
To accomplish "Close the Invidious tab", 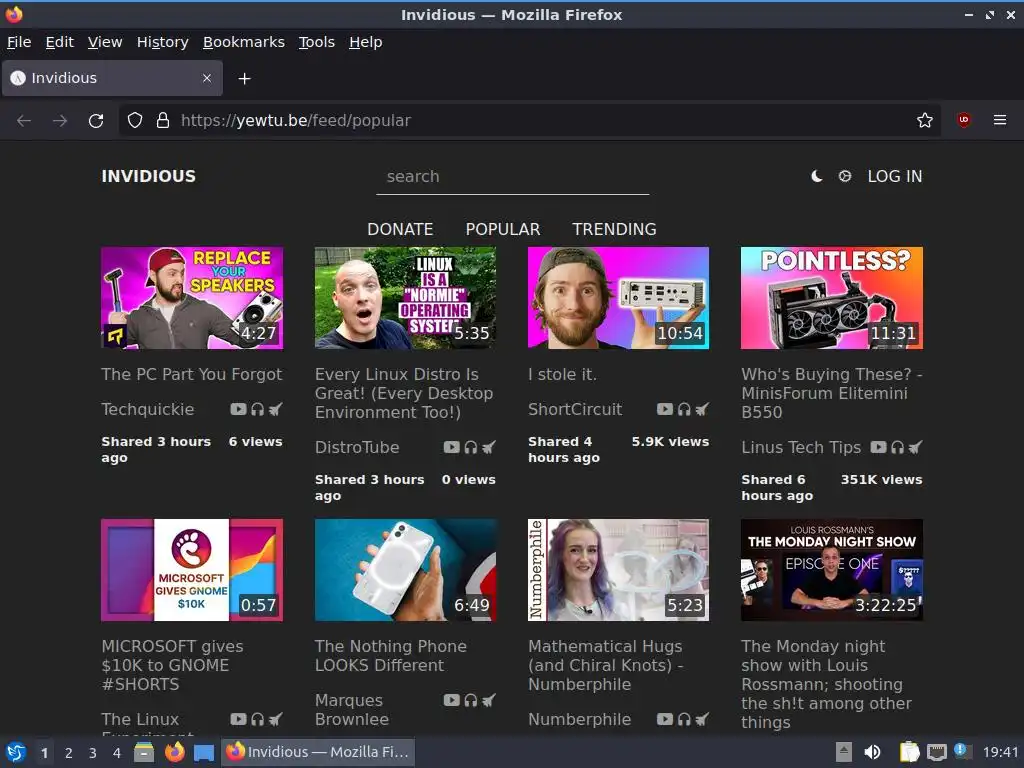I will point(207,78).
